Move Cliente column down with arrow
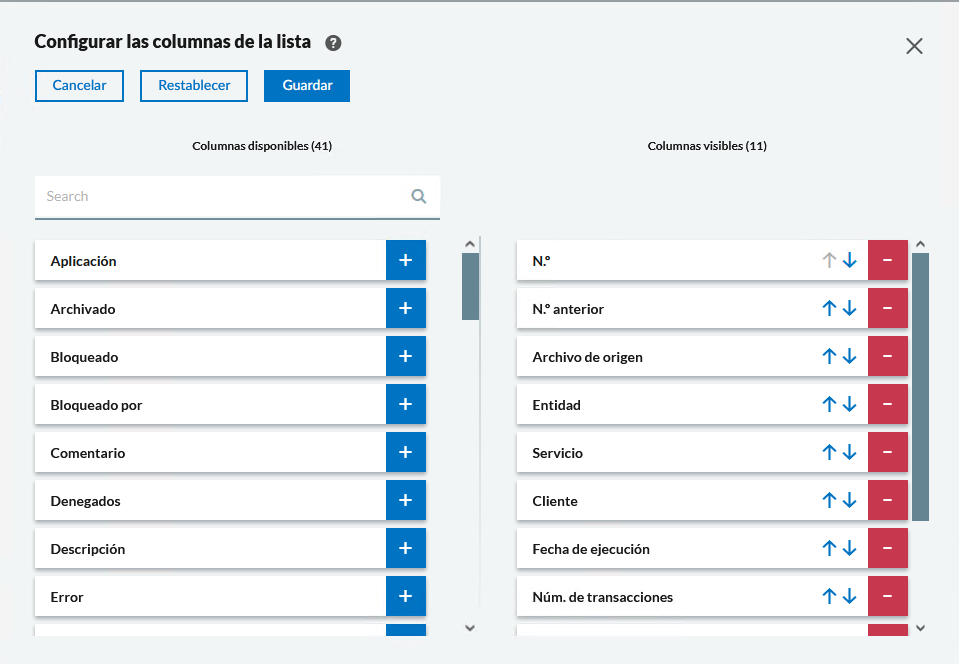Viewport: 959px width, 664px height. [x=850, y=500]
